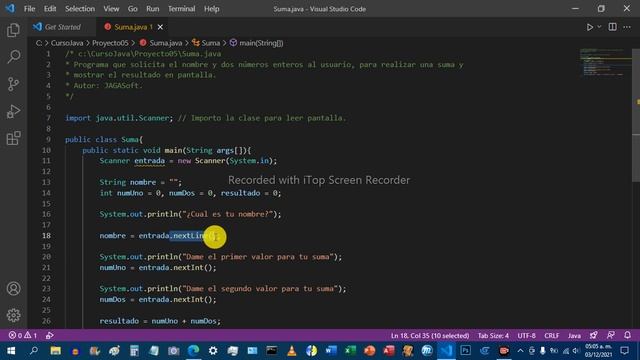Change the Tab Size: 4 indentation setting
The image size is (640, 360).
click(493, 336)
